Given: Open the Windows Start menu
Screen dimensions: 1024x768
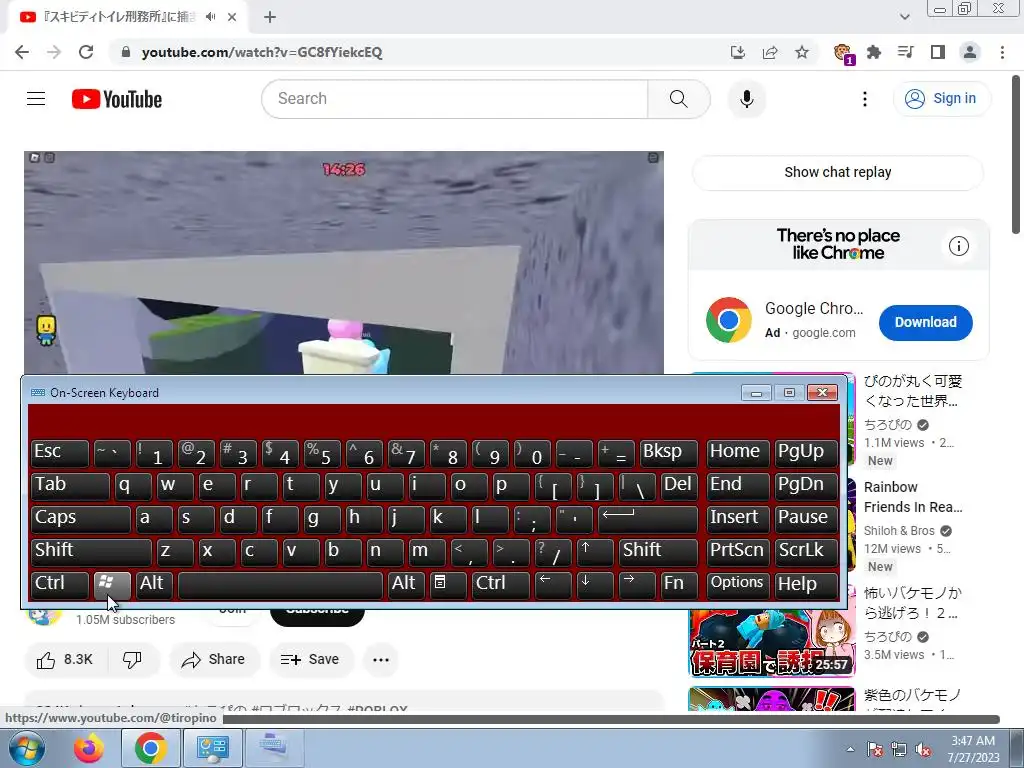Looking at the screenshot, I should (x=25, y=748).
